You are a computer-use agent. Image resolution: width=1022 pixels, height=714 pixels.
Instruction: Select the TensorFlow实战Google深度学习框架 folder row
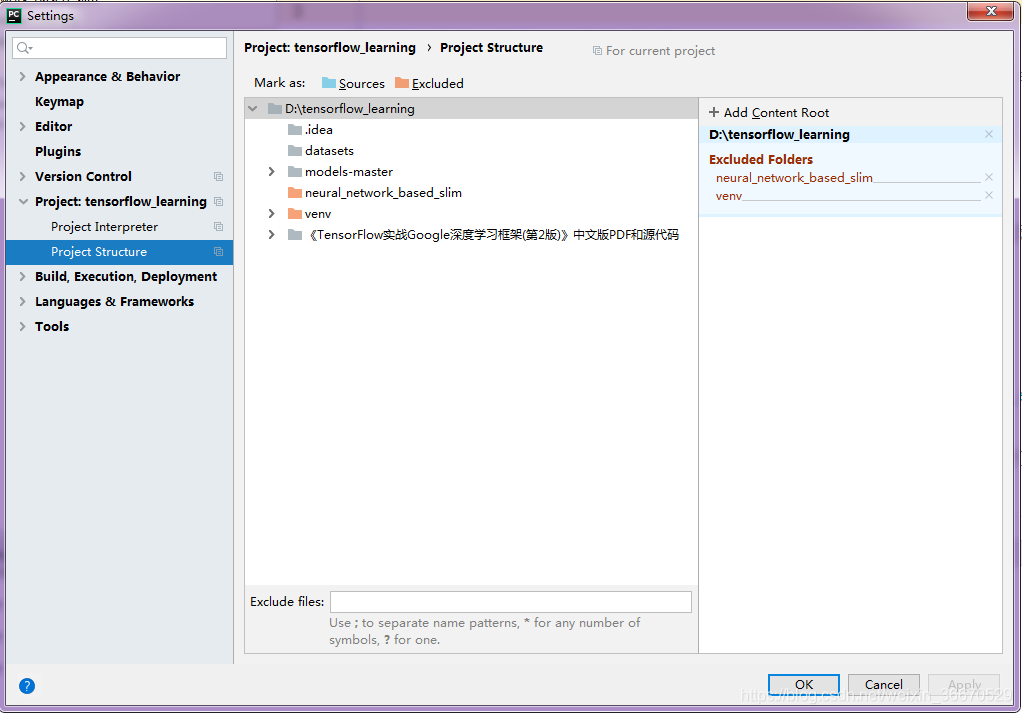coord(471,235)
